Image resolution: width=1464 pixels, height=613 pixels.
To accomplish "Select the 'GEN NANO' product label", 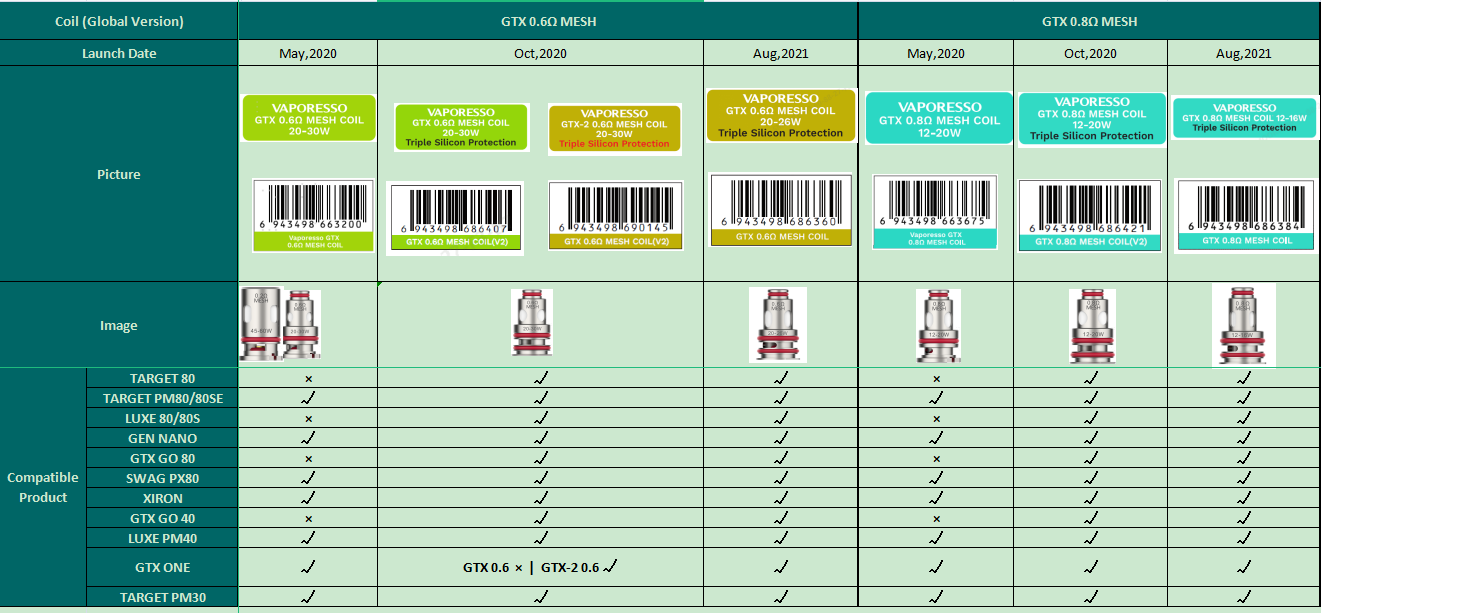I will [163, 438].
